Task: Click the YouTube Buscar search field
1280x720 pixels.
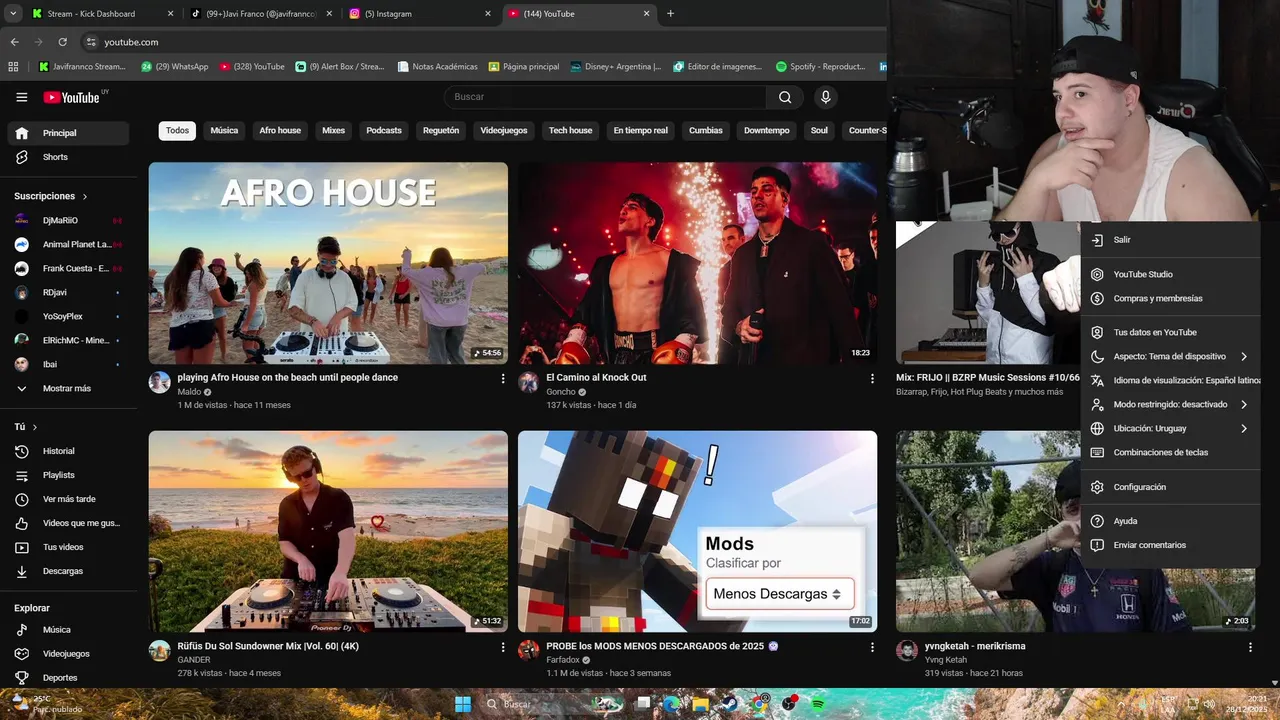Action: (x=605, y=97)
